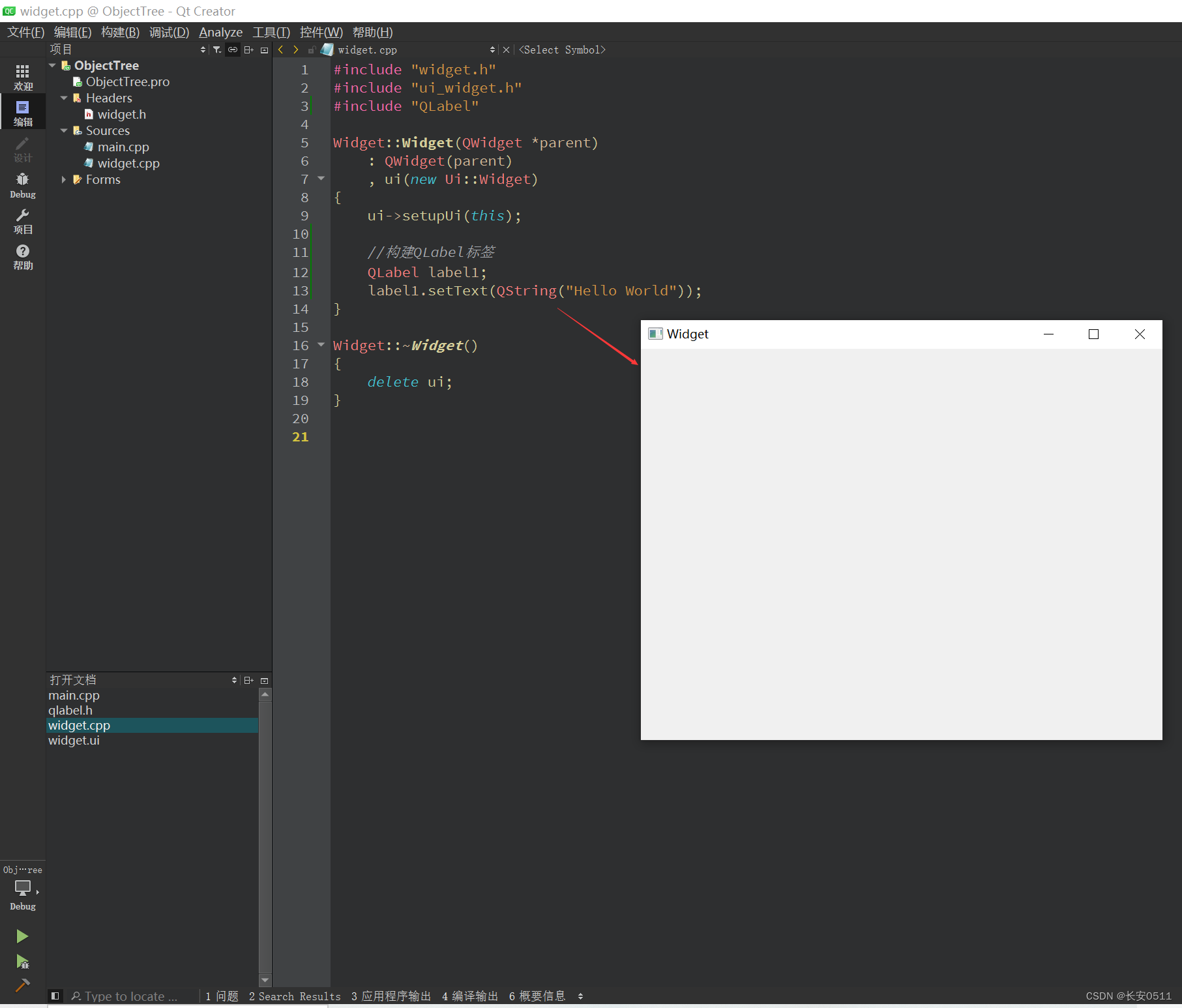Screen dimensions: 1182x1008
Task: Minimize the Widget application window
Action: tap(1048, 334)
